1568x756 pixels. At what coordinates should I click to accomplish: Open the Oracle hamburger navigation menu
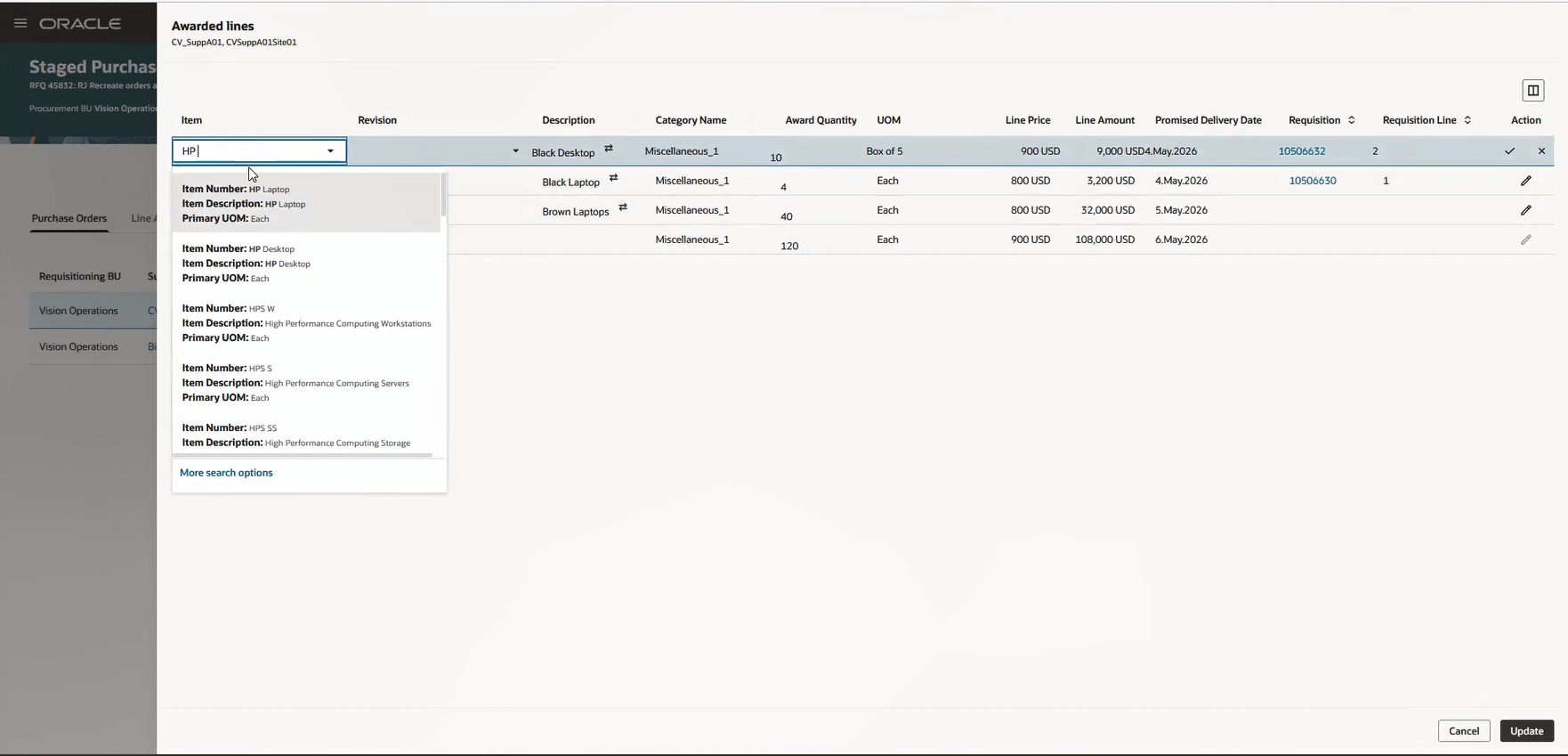(x=20, y=23)
